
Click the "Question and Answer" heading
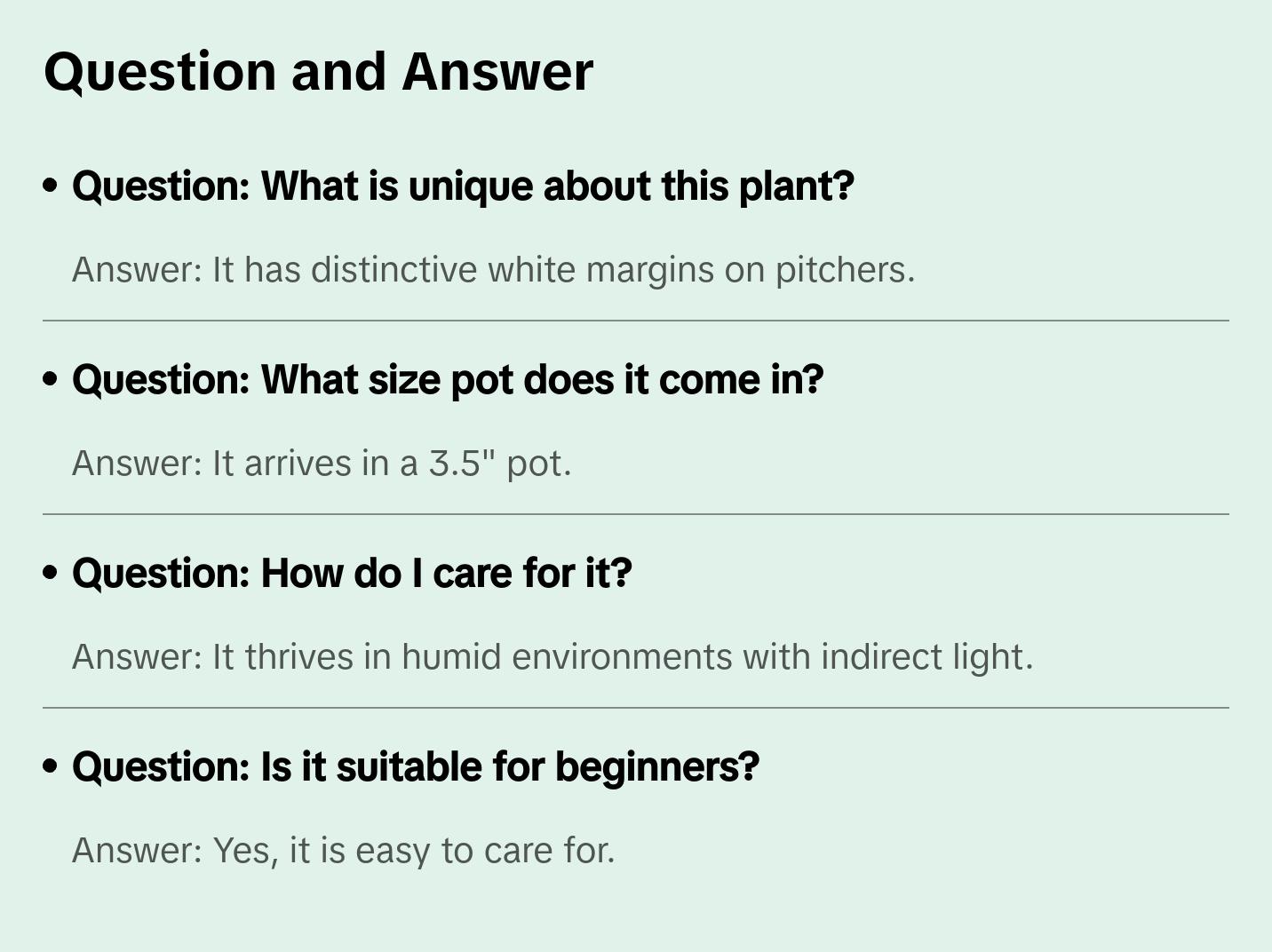318,72
